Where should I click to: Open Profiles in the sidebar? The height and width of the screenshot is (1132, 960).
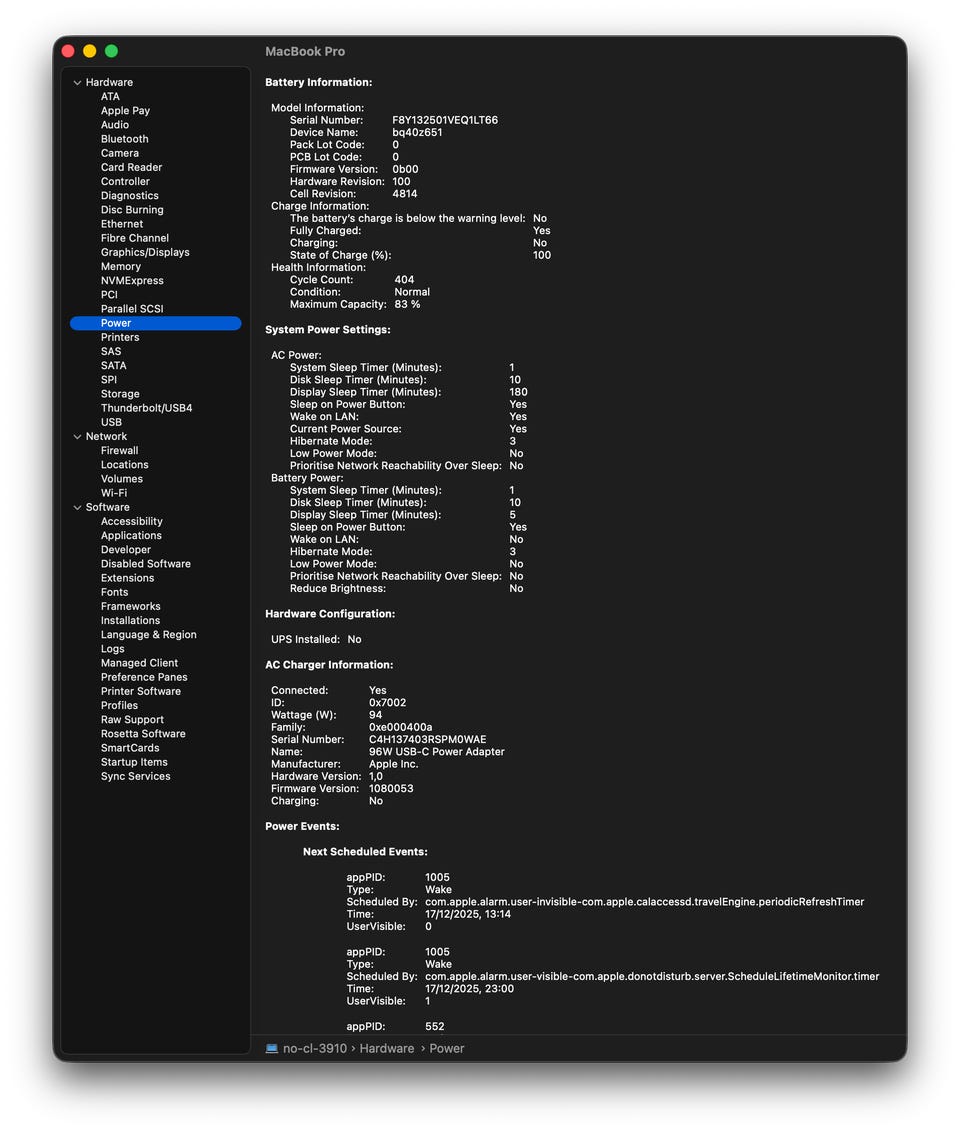pos(119,705)
